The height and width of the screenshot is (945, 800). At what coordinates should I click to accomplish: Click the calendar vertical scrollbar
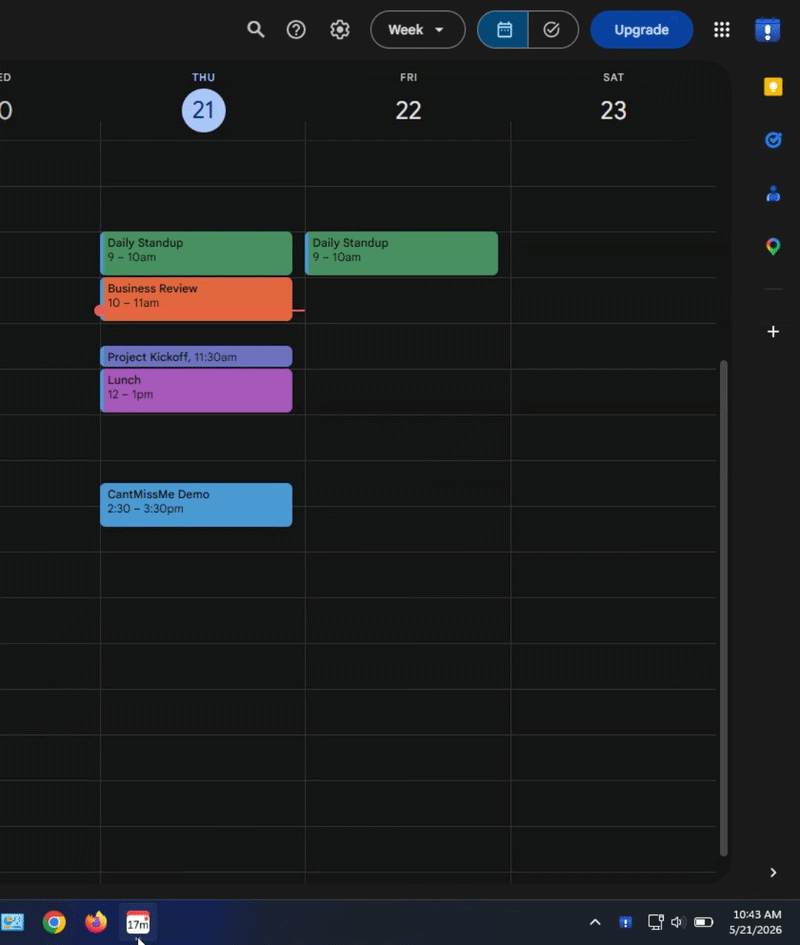(x=724, y=608)
